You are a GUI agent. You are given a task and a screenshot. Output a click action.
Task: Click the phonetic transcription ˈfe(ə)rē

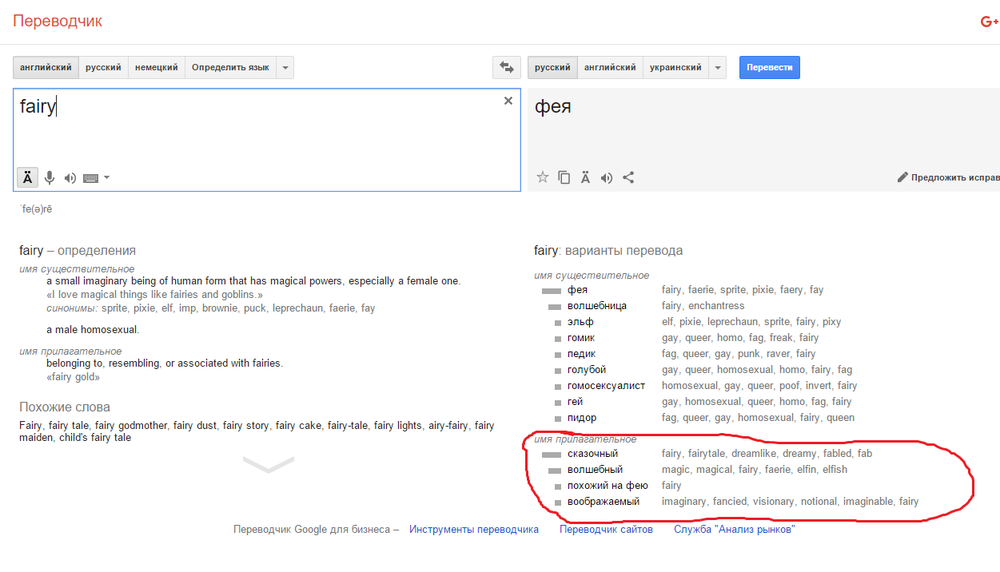36,209
